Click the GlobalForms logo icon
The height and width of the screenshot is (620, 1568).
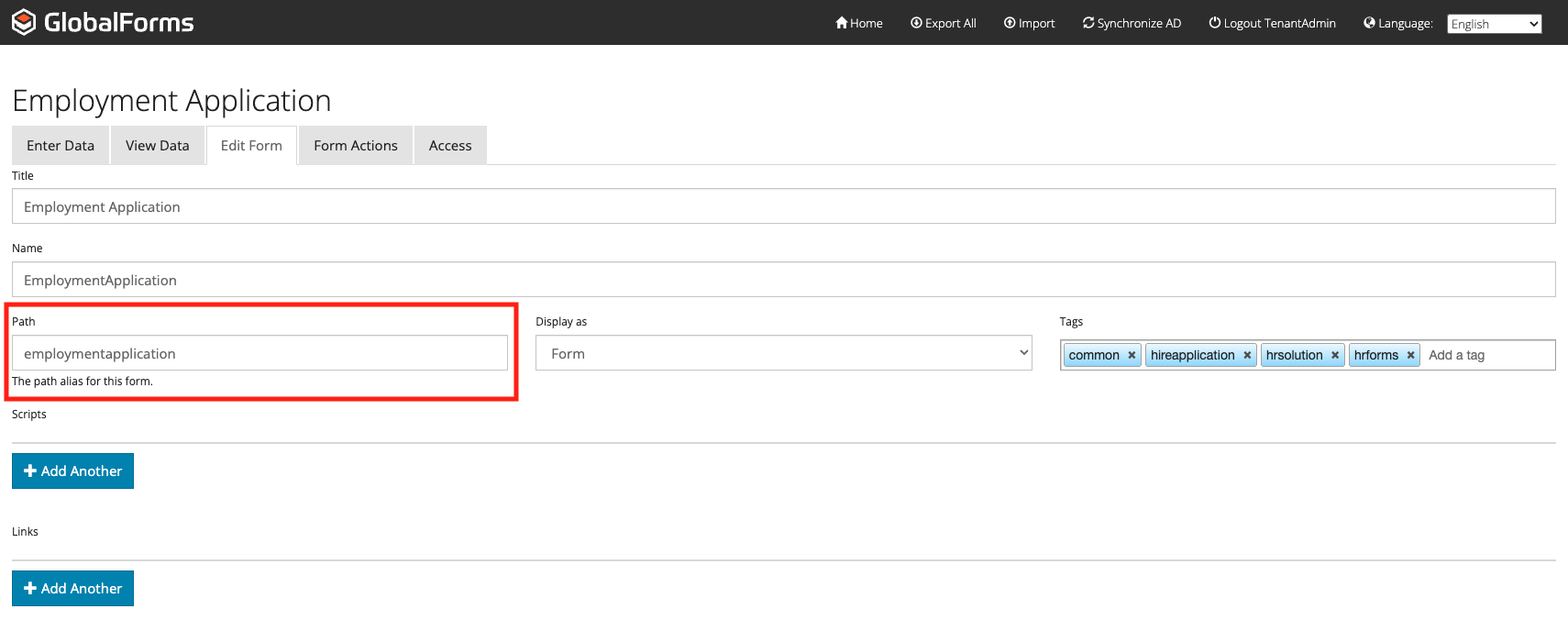pos(24,22)
